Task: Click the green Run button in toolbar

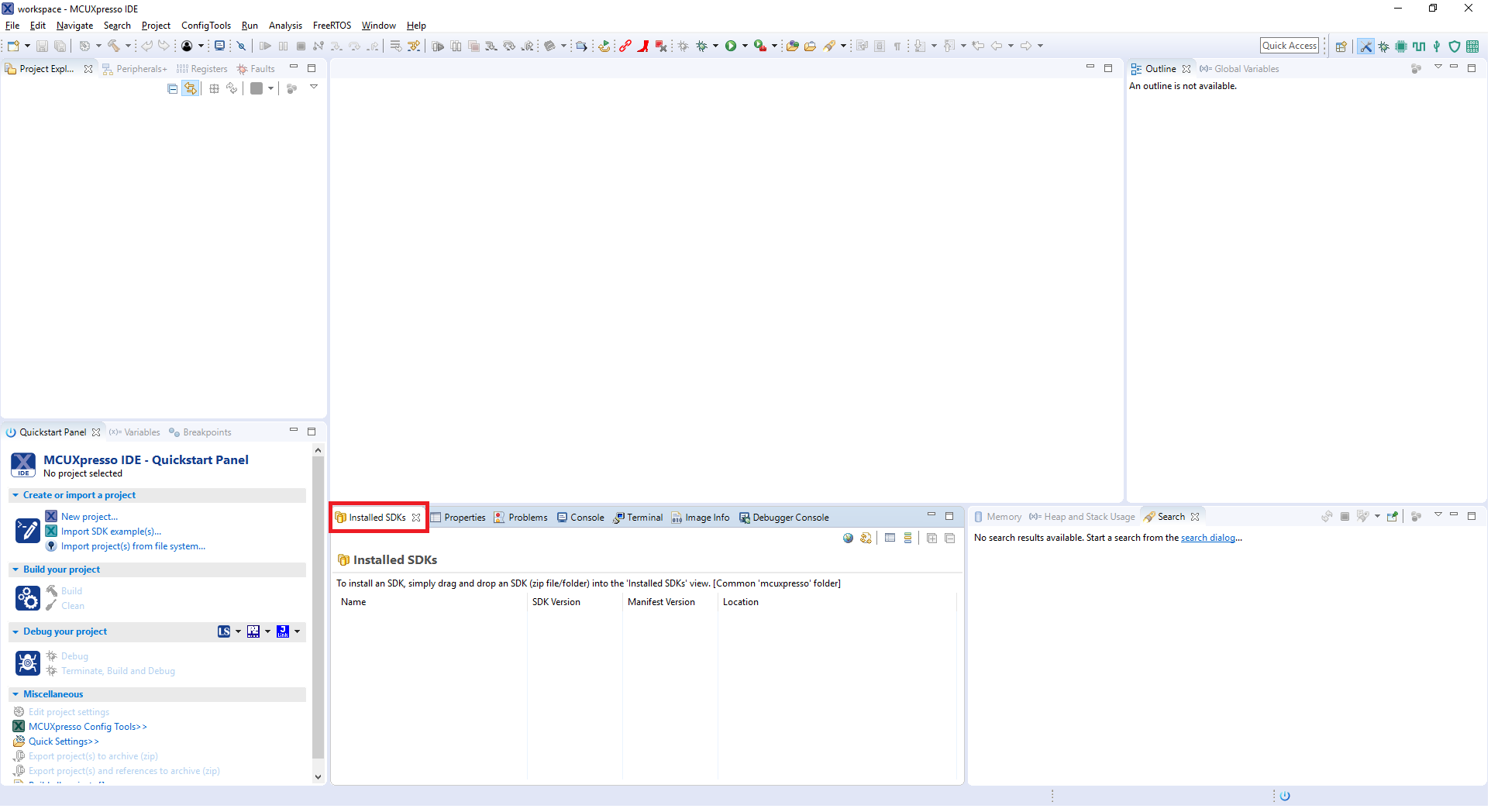Action: pyautogui.click(x=731, y=46)
